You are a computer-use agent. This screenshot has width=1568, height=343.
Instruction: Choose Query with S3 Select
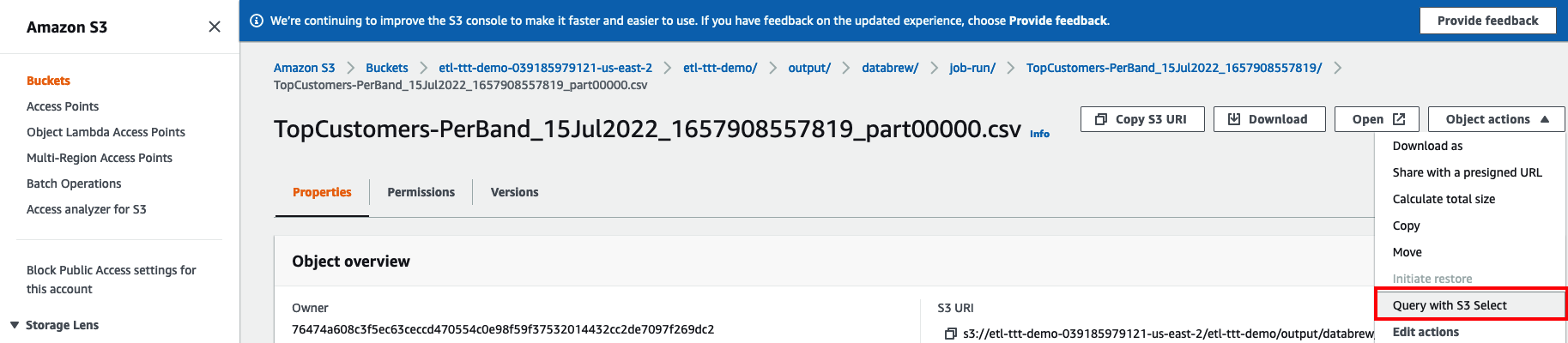coord(1470,305)
